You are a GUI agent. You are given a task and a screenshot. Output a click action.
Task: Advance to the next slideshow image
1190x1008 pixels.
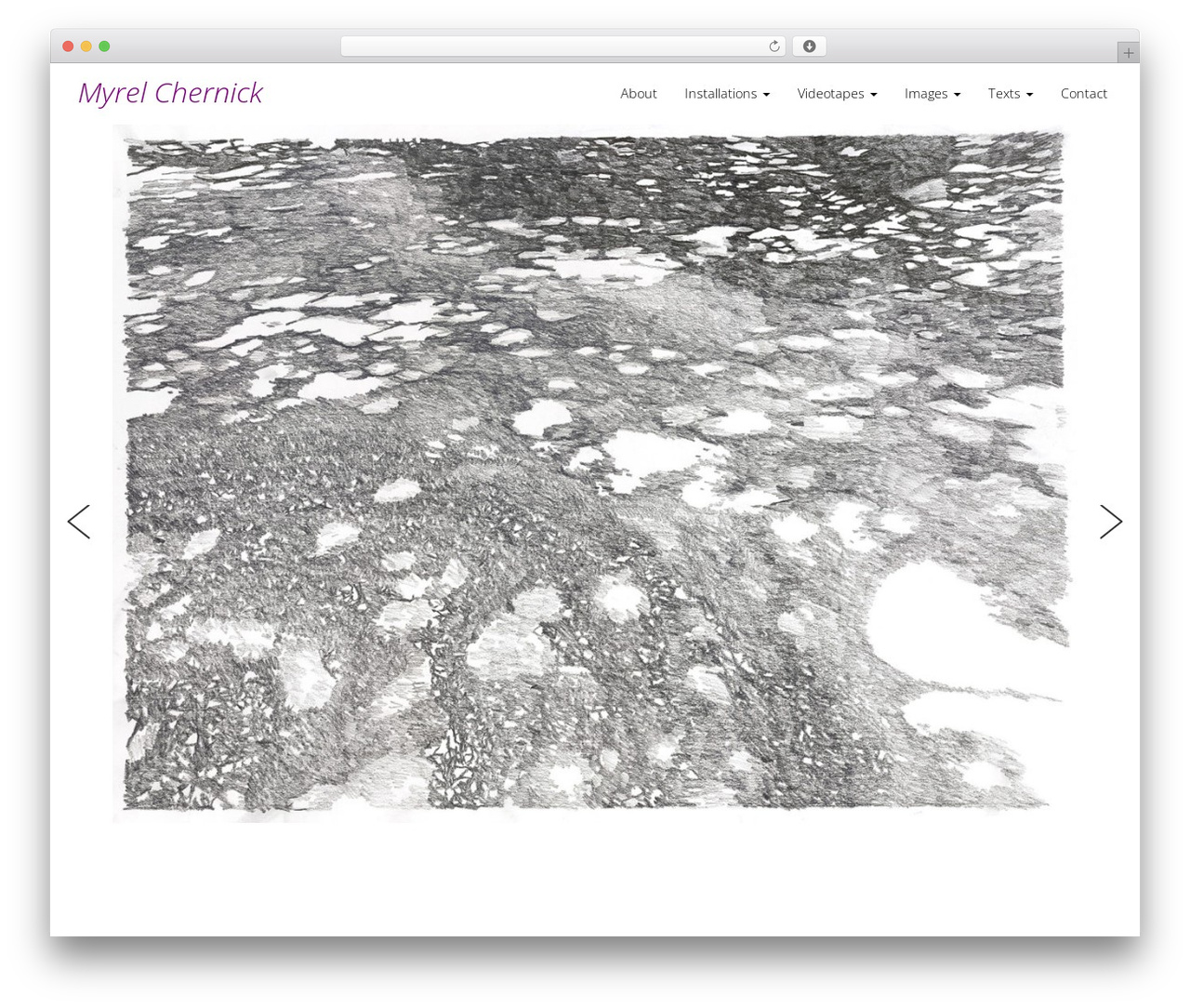1111,522
